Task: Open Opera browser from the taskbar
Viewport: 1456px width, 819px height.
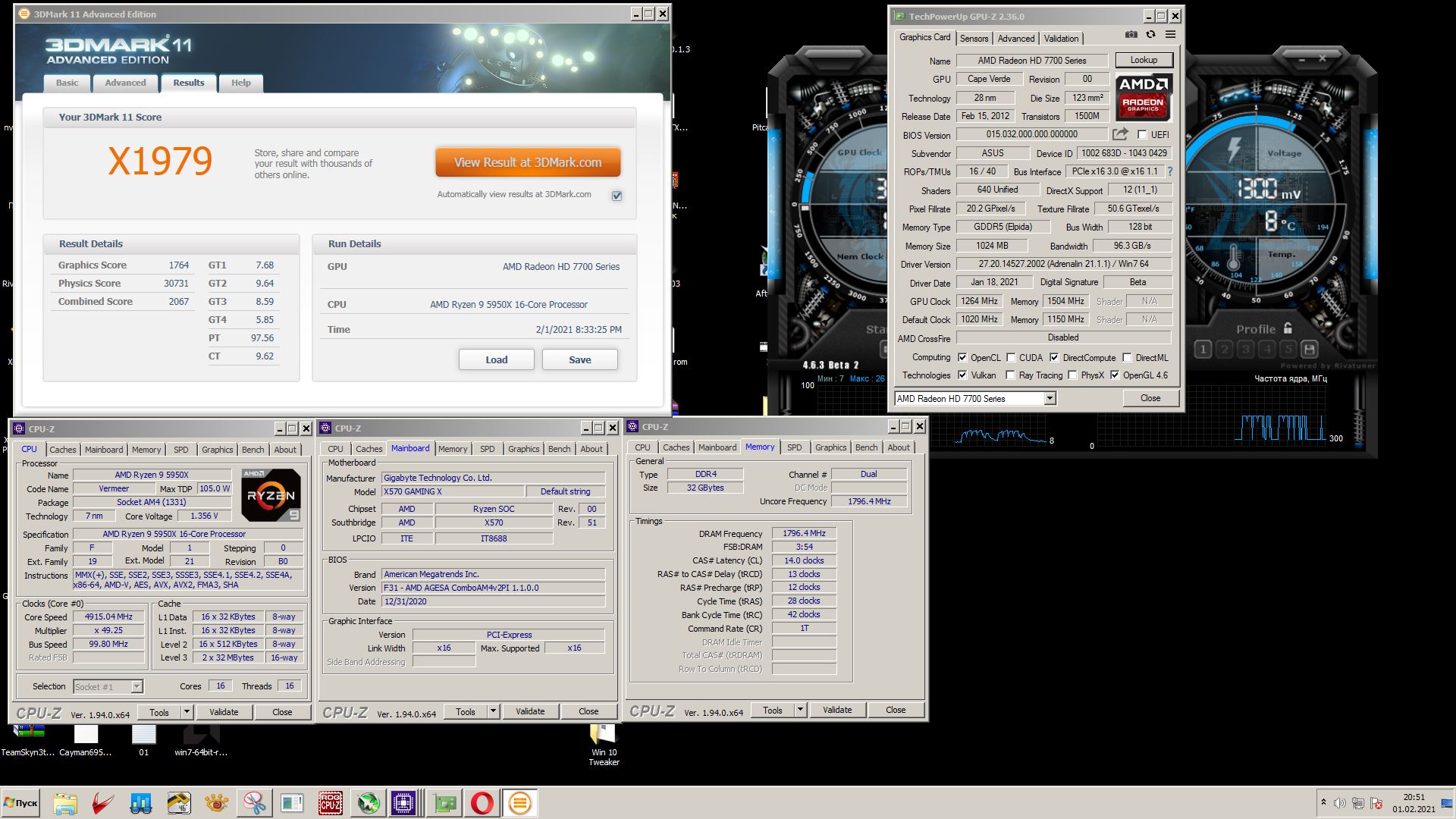Action: coord(482,803)
